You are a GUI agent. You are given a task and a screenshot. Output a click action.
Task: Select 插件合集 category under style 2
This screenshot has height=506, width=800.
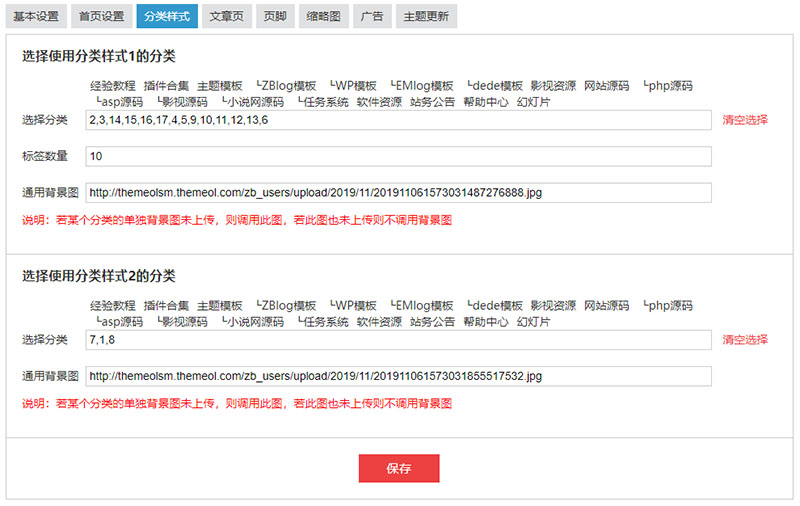166,306
